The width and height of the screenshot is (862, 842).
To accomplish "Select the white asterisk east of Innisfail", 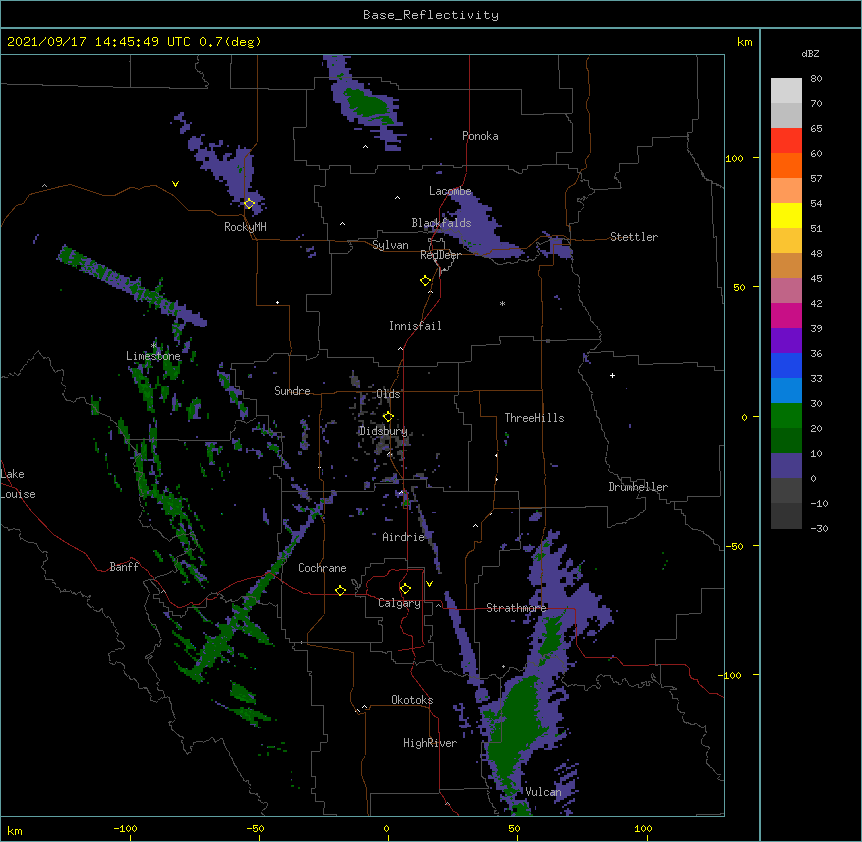I will 502,303.
